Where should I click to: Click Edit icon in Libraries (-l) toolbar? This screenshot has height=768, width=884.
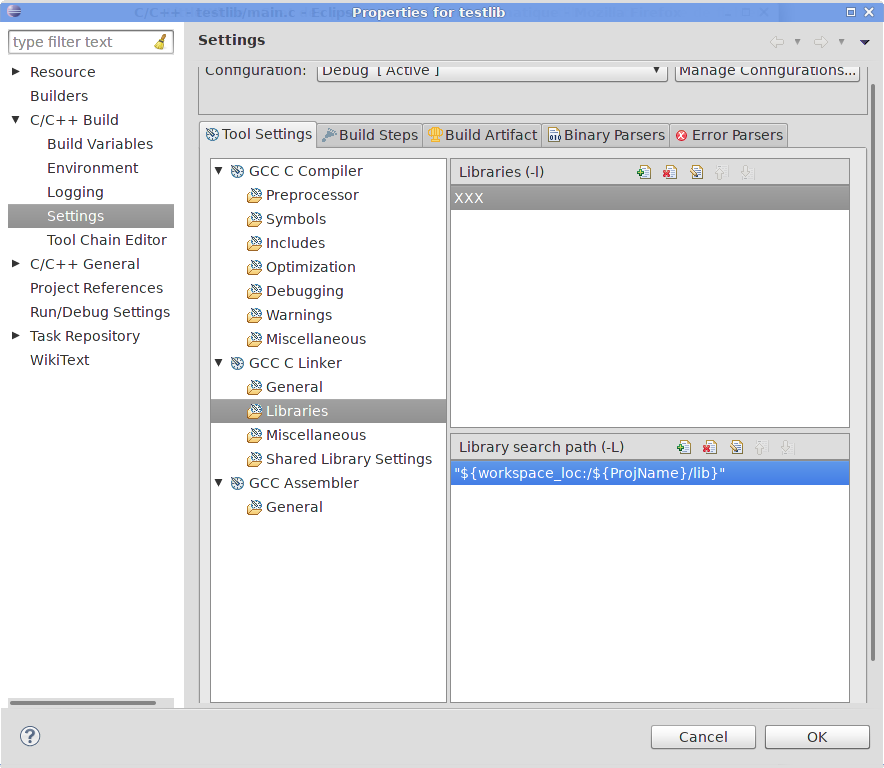point(696,172)
